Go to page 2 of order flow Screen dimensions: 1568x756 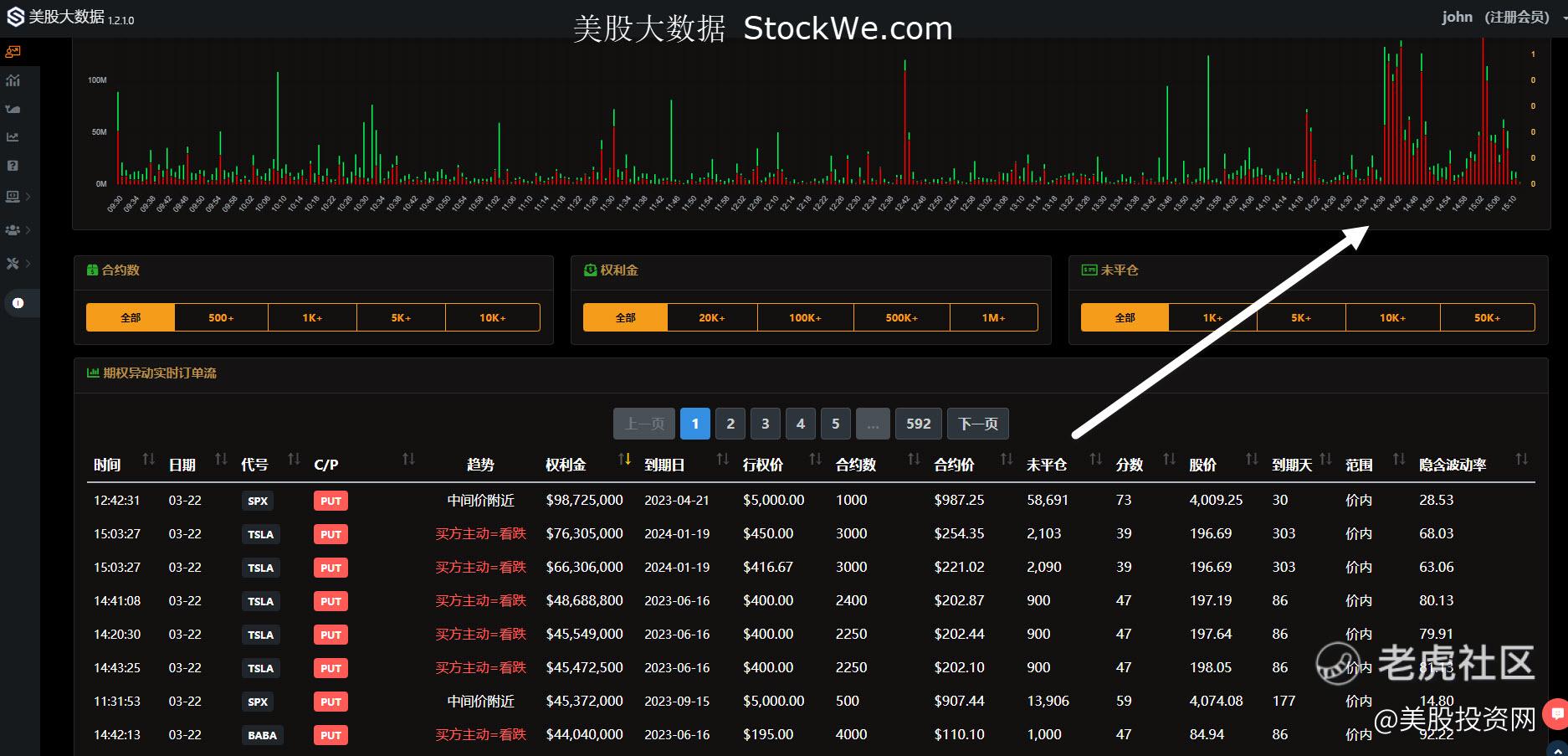(x=730, y=424)
